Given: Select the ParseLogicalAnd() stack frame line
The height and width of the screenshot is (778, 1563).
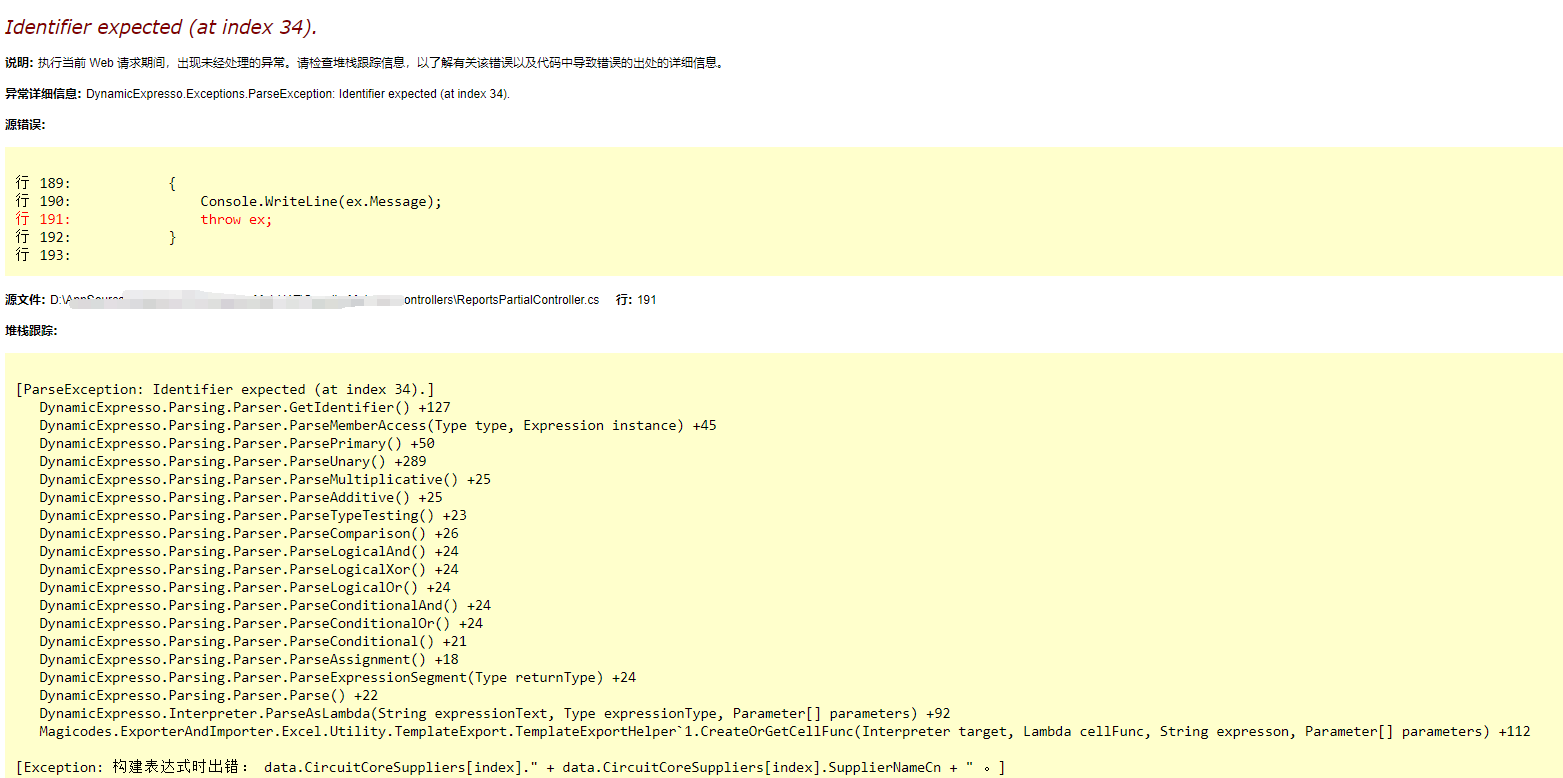Looking at the screenshot, I should coord(248,551).
